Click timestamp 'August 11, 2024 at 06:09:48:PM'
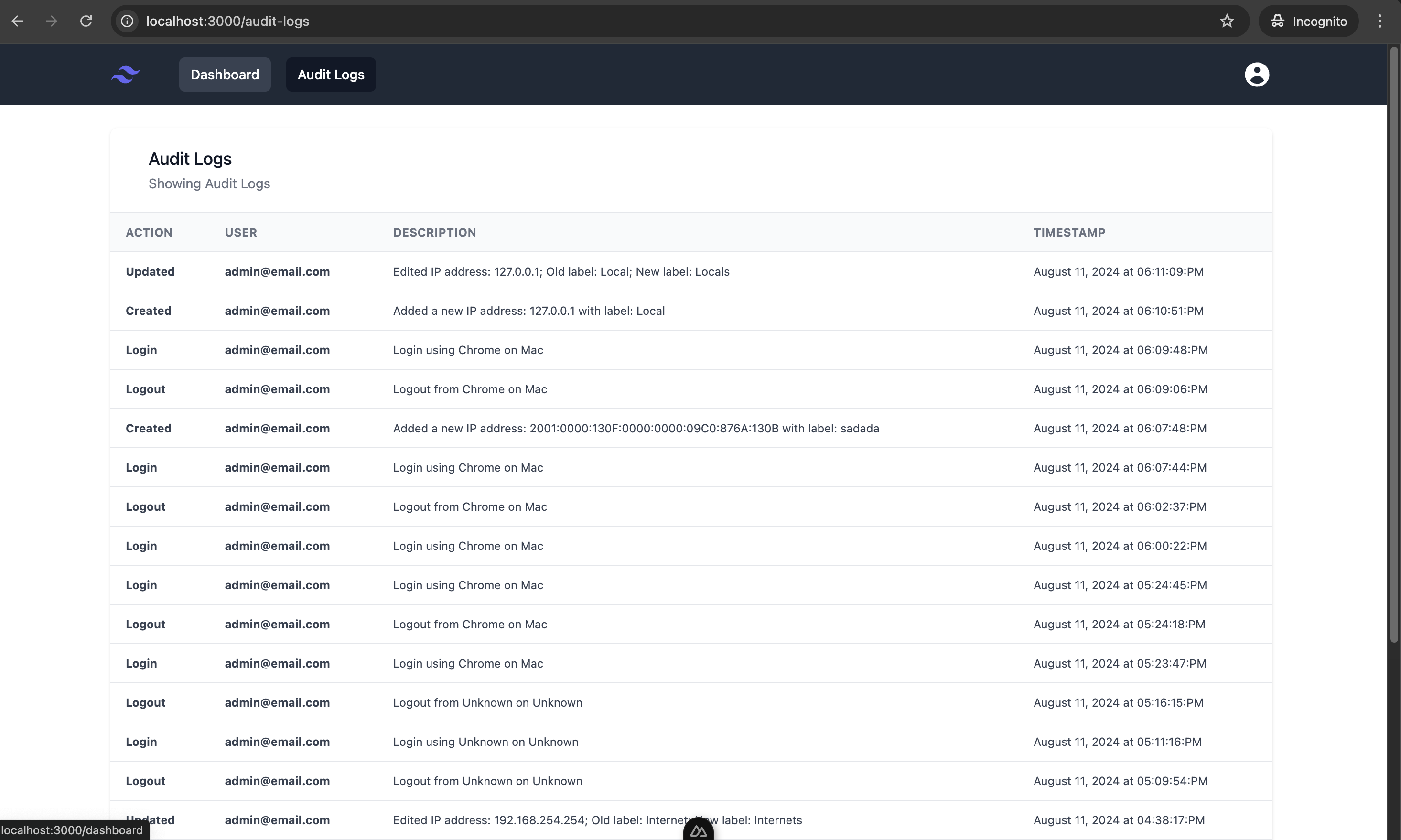Screen dimensions: 1401x840 coord(1121,350)
